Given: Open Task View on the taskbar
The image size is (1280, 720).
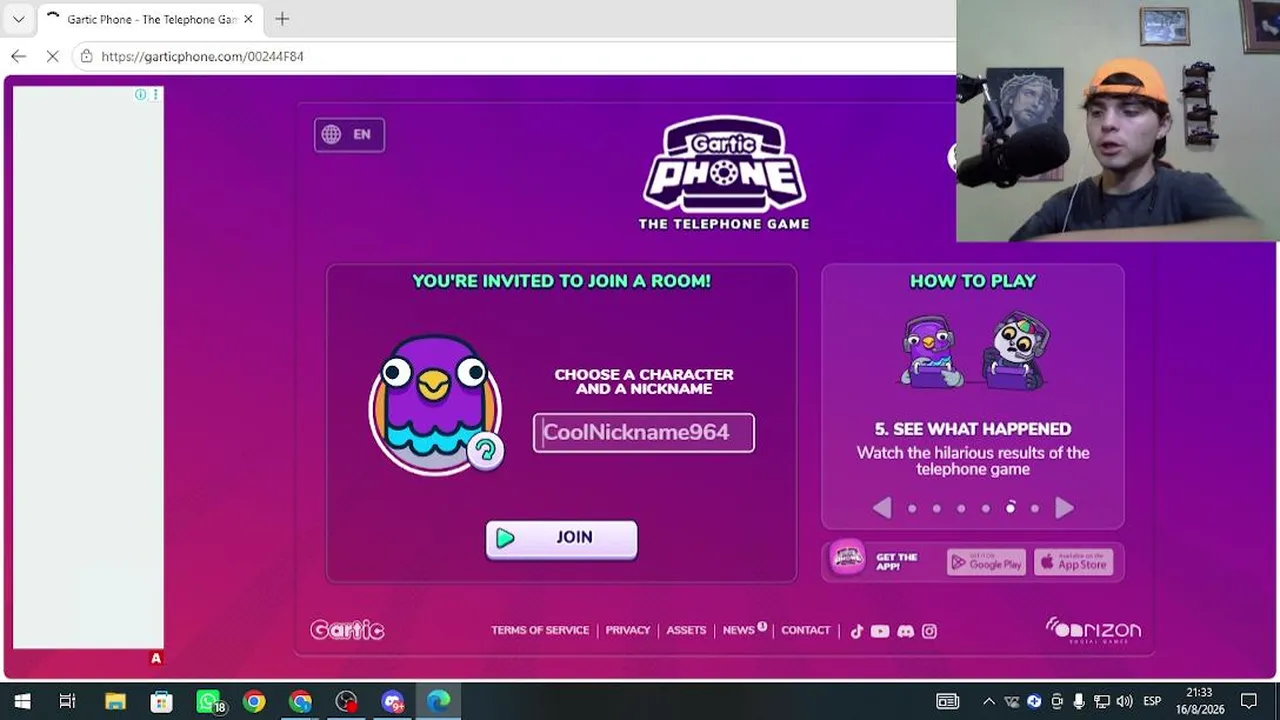Looking at the screenshot, I should point(67,701).
